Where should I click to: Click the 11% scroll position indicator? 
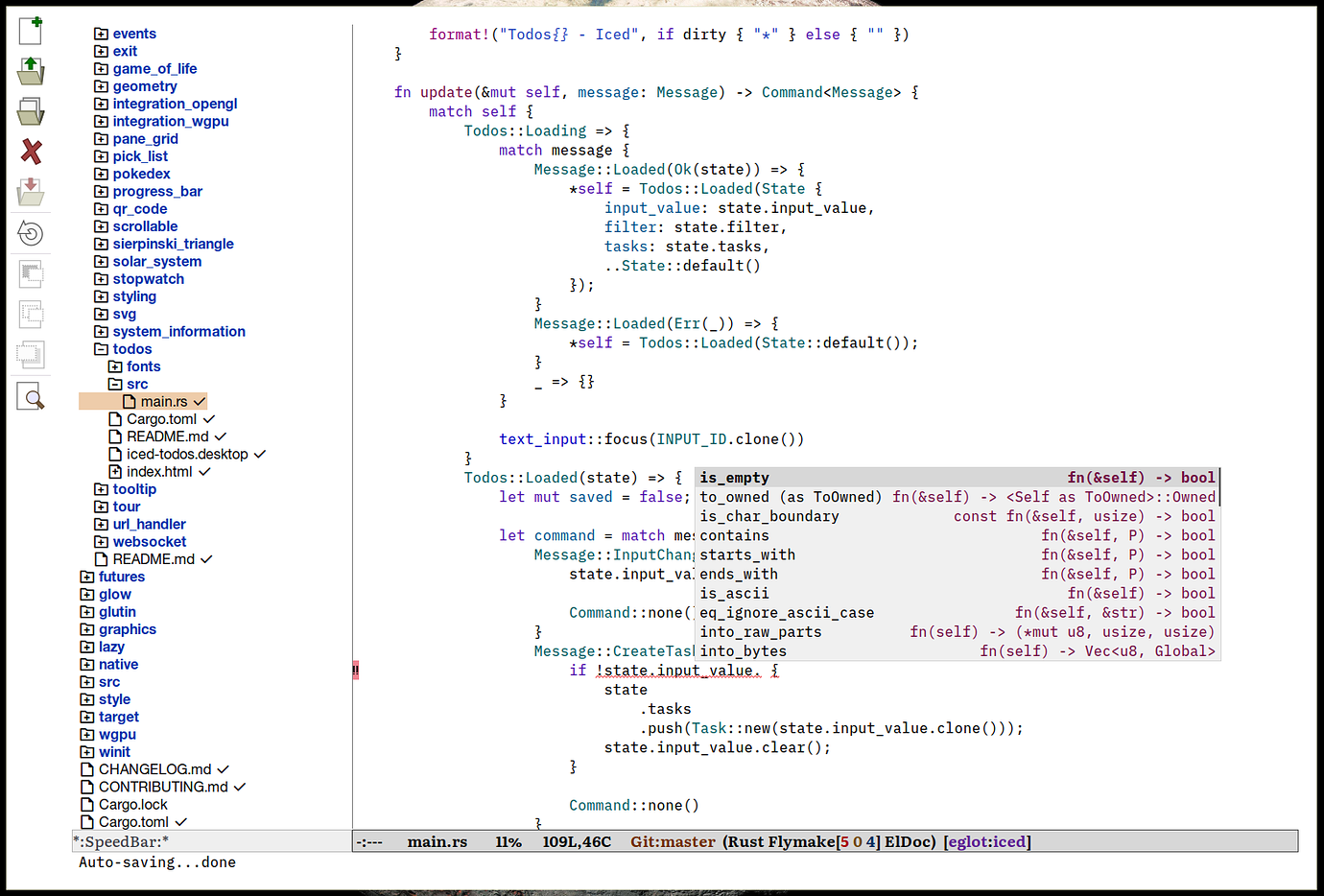pyautogui.click(x=508, y=840)
